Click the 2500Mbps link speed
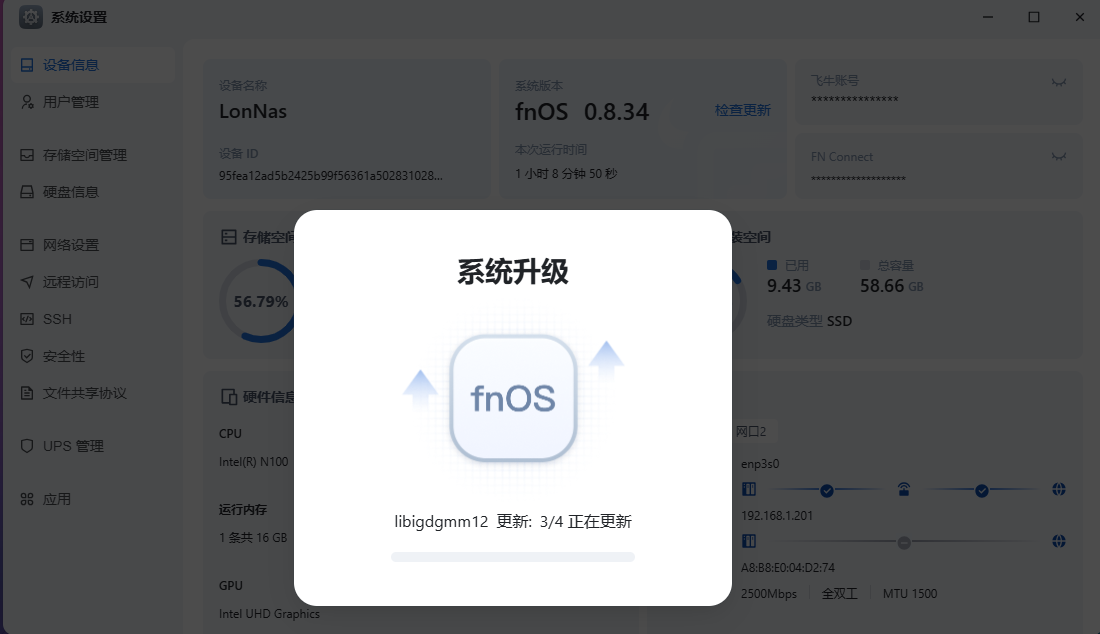1100x634 pixels. tap(769, 593)
